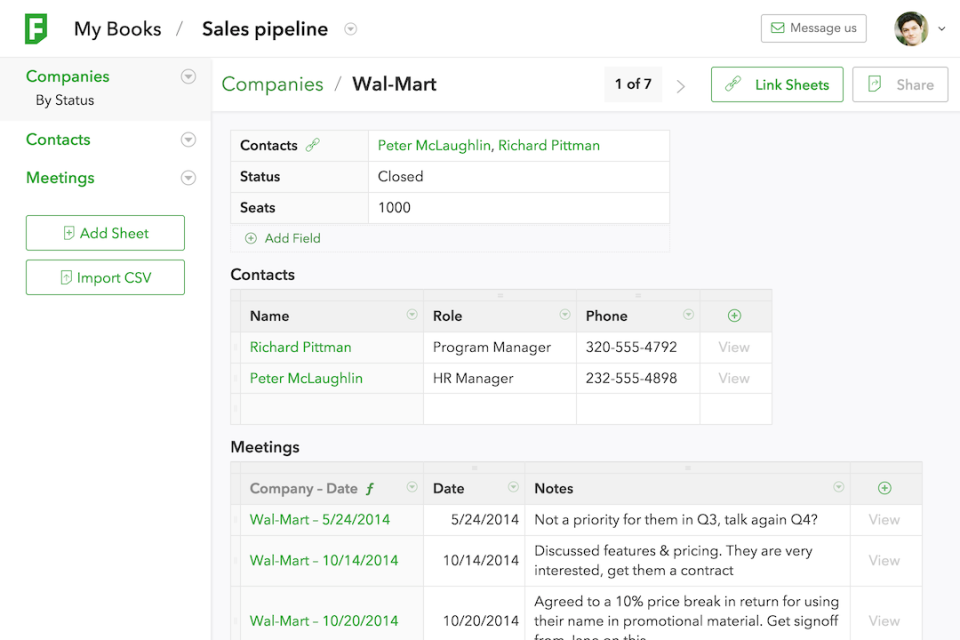Click the Program Manager cell
The width and height of the screenshot is (960, 640).
[500, 347]
